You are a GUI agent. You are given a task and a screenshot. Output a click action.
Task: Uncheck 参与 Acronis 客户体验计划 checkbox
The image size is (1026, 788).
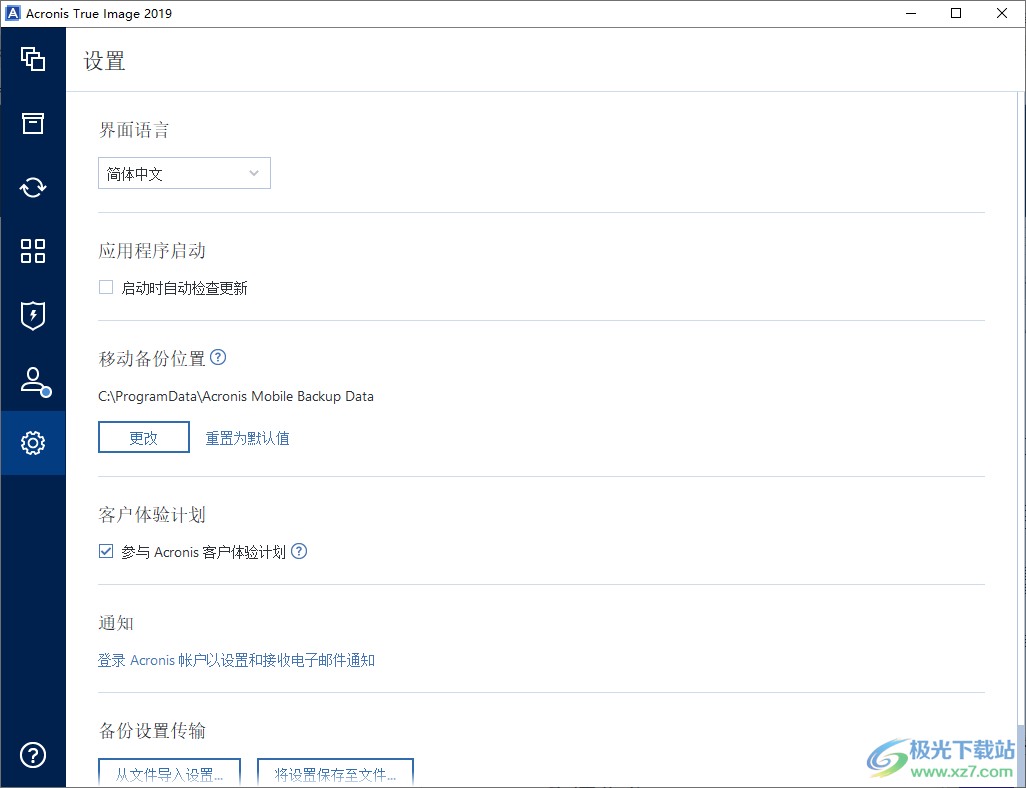pyautogui.click(x=106, y=551)
